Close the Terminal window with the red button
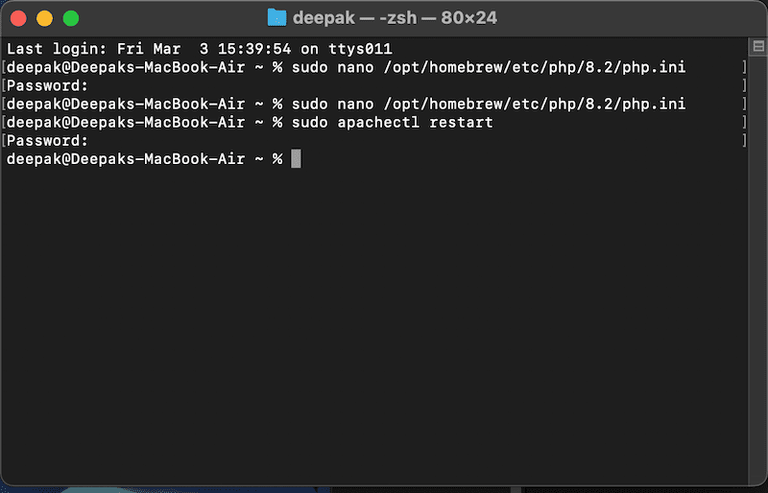This screenshot has height=493, width=768. click(19, 19)
